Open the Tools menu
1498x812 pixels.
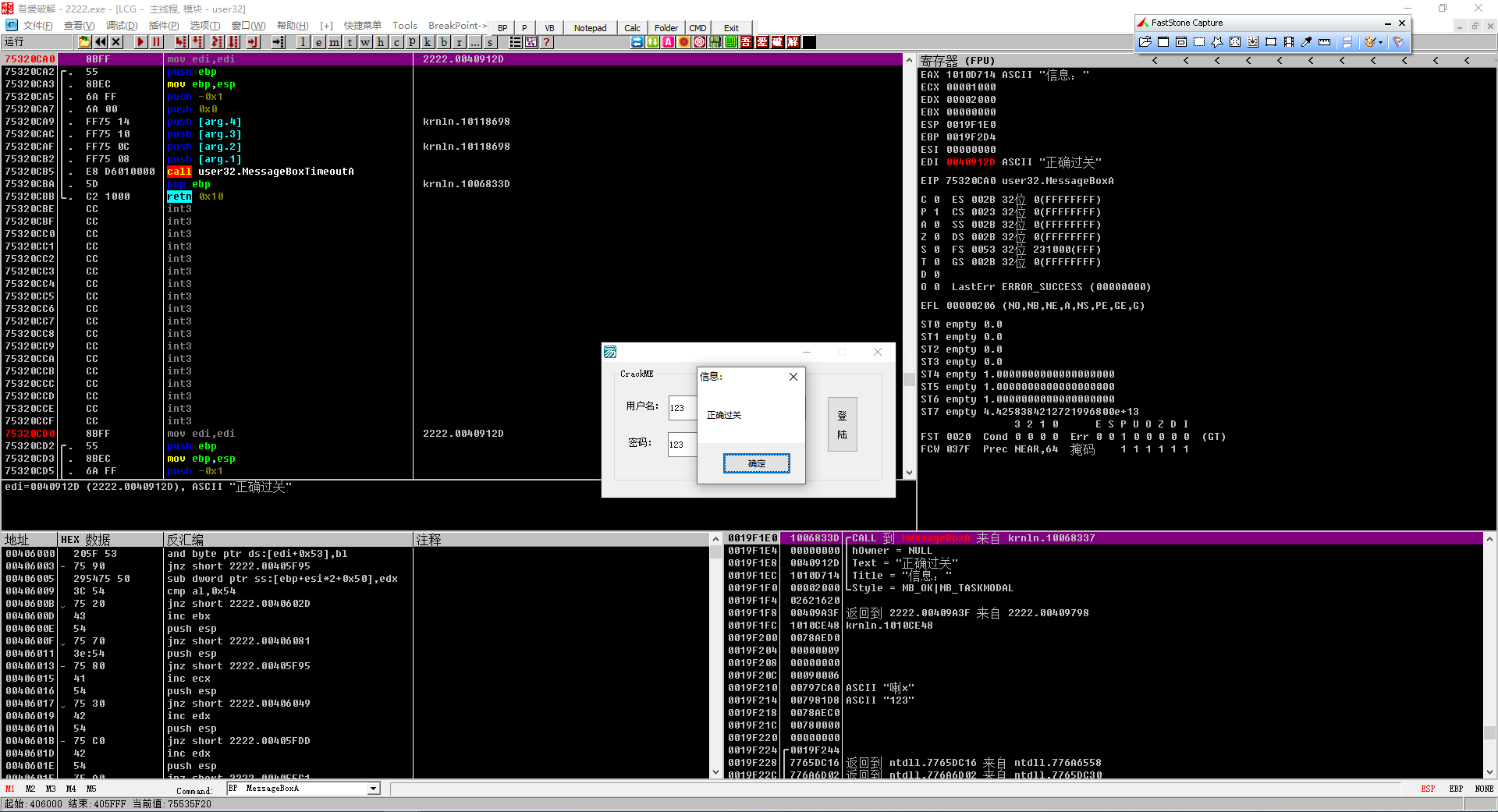point(404,26)
